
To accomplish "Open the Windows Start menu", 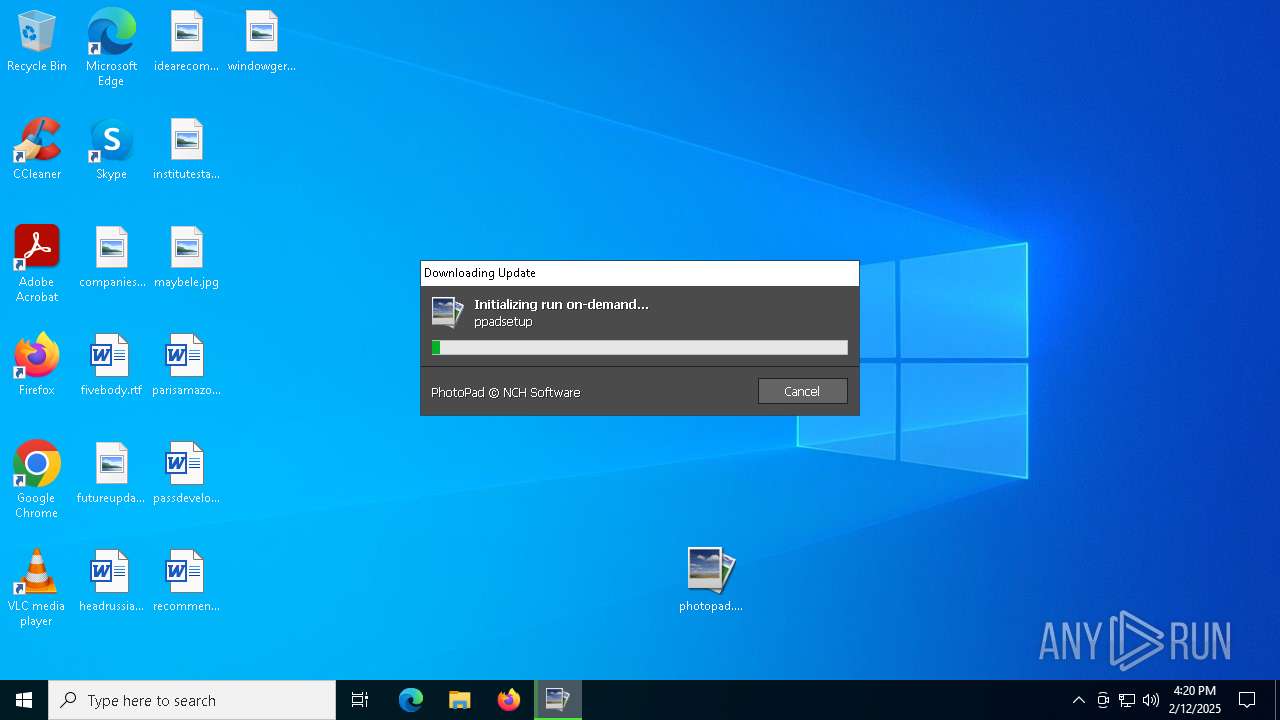I will pyautogui.click(x=24, y=700).
